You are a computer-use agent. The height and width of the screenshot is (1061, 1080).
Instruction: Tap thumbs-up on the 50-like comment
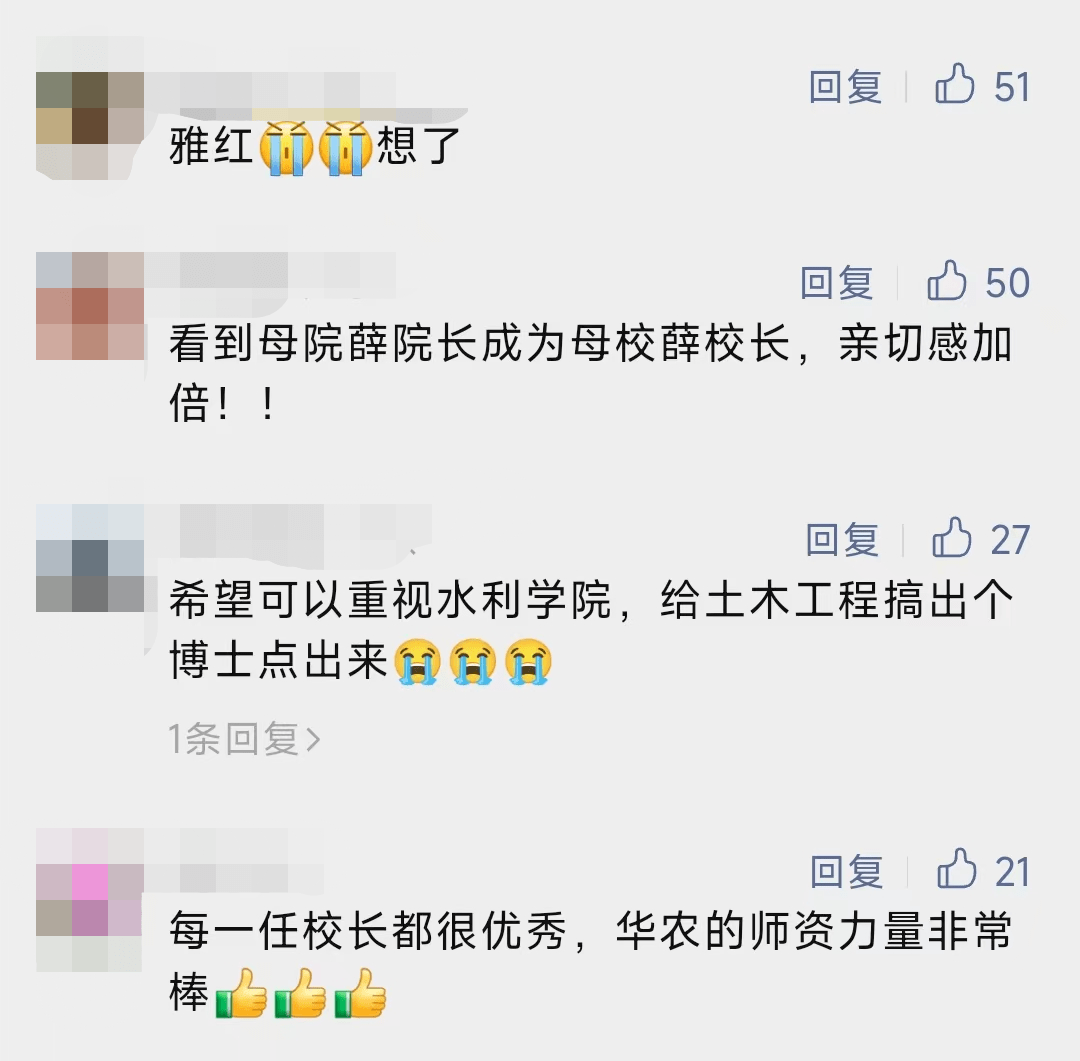[x=947, y=280]
